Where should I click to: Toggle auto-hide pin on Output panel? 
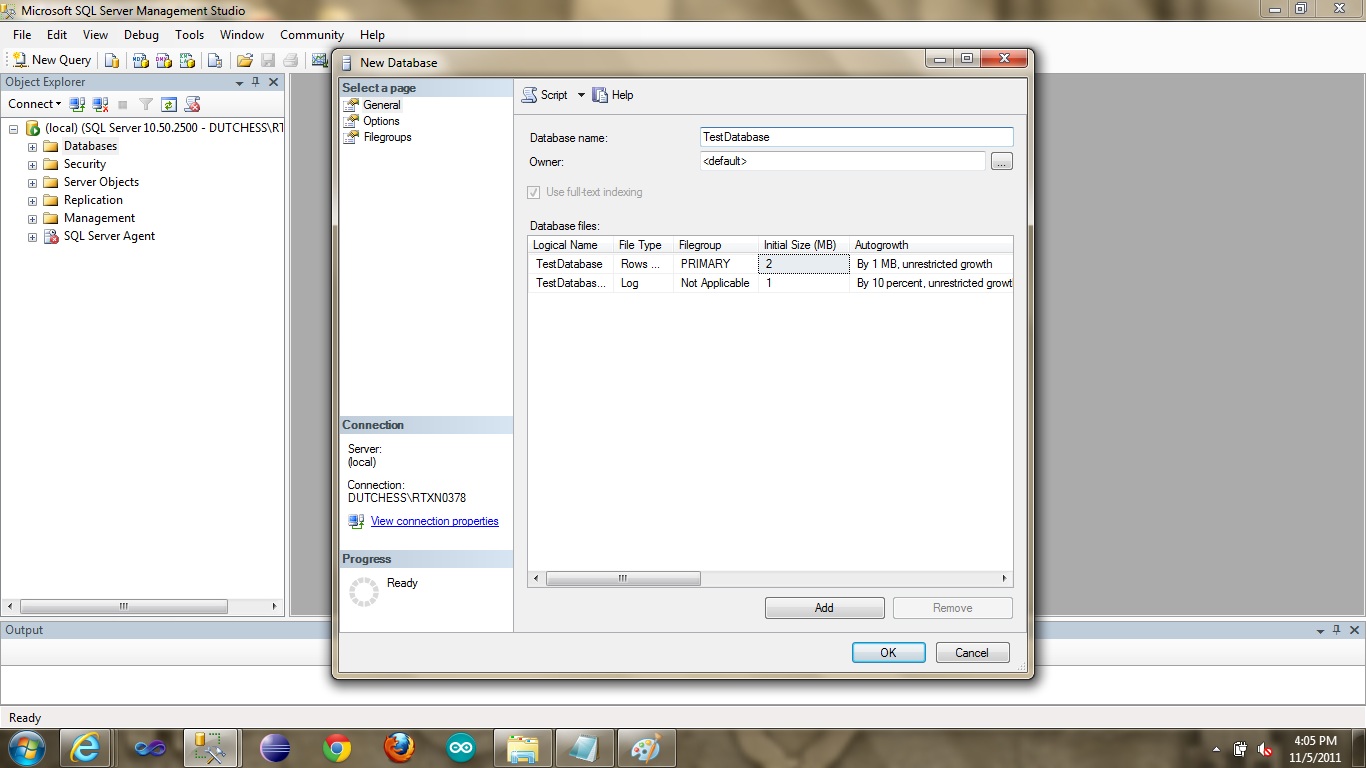pos(1334,630)
